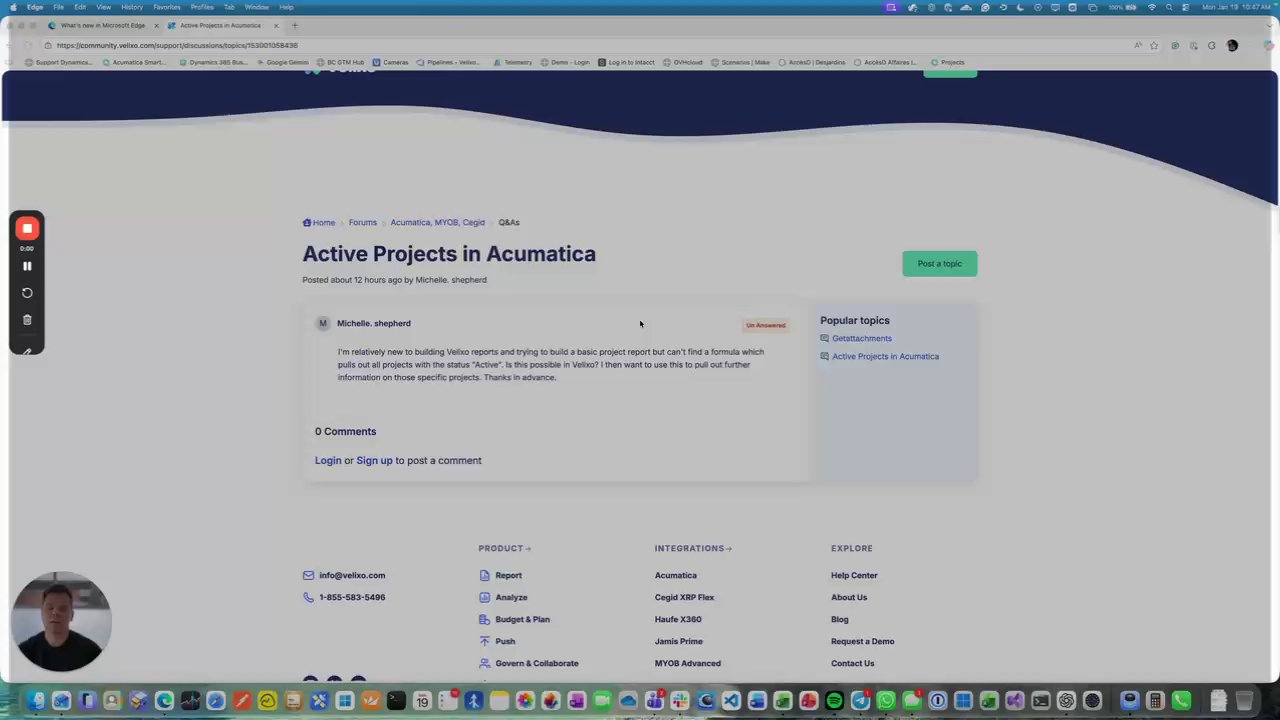
Task: Click the Edge profile avatar icon
Action: pos(1232,45)
